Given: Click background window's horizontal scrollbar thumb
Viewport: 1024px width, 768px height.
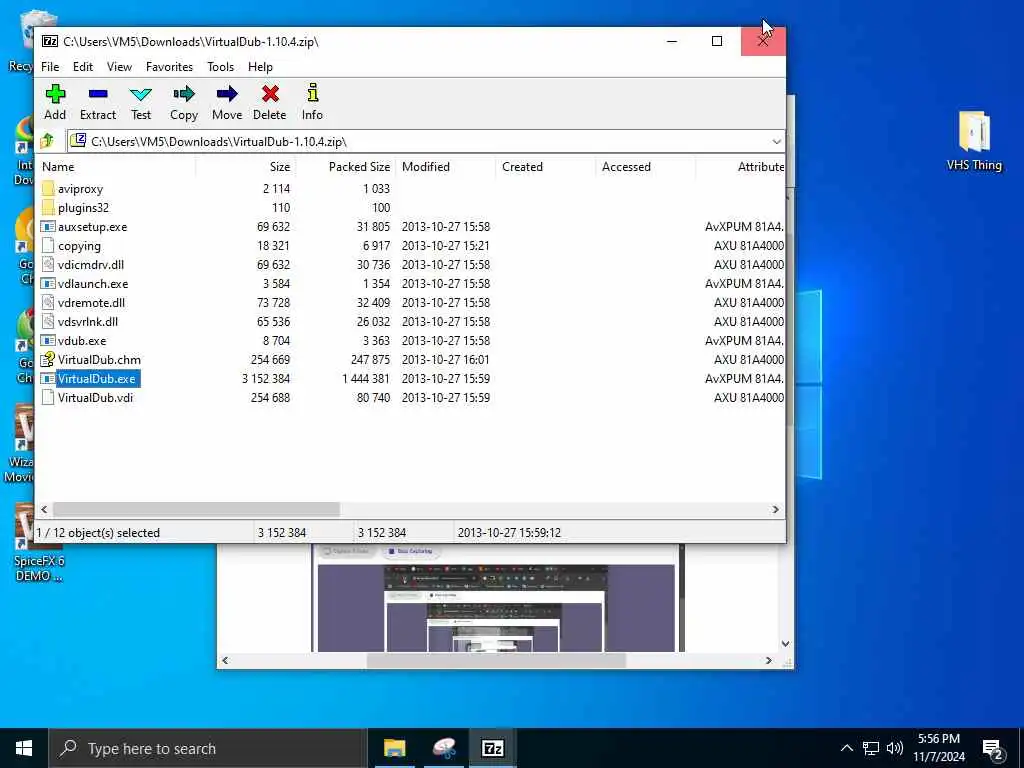Looking at the screenshot, I should (x=496, y=661).
